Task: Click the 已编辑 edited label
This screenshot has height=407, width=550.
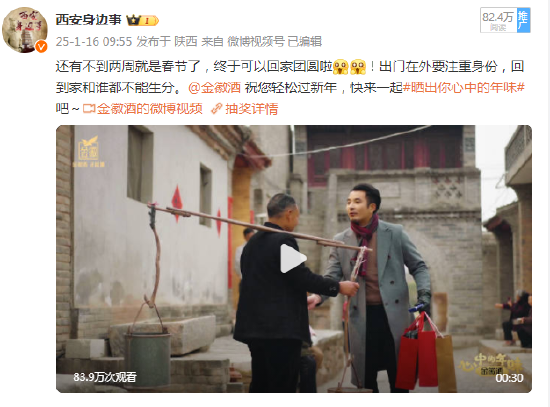Action: 304,42
